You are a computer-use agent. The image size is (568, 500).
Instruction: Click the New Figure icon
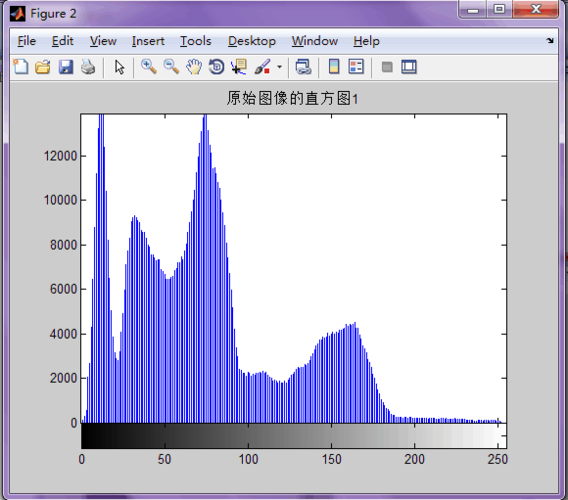[x=21, y=67]
